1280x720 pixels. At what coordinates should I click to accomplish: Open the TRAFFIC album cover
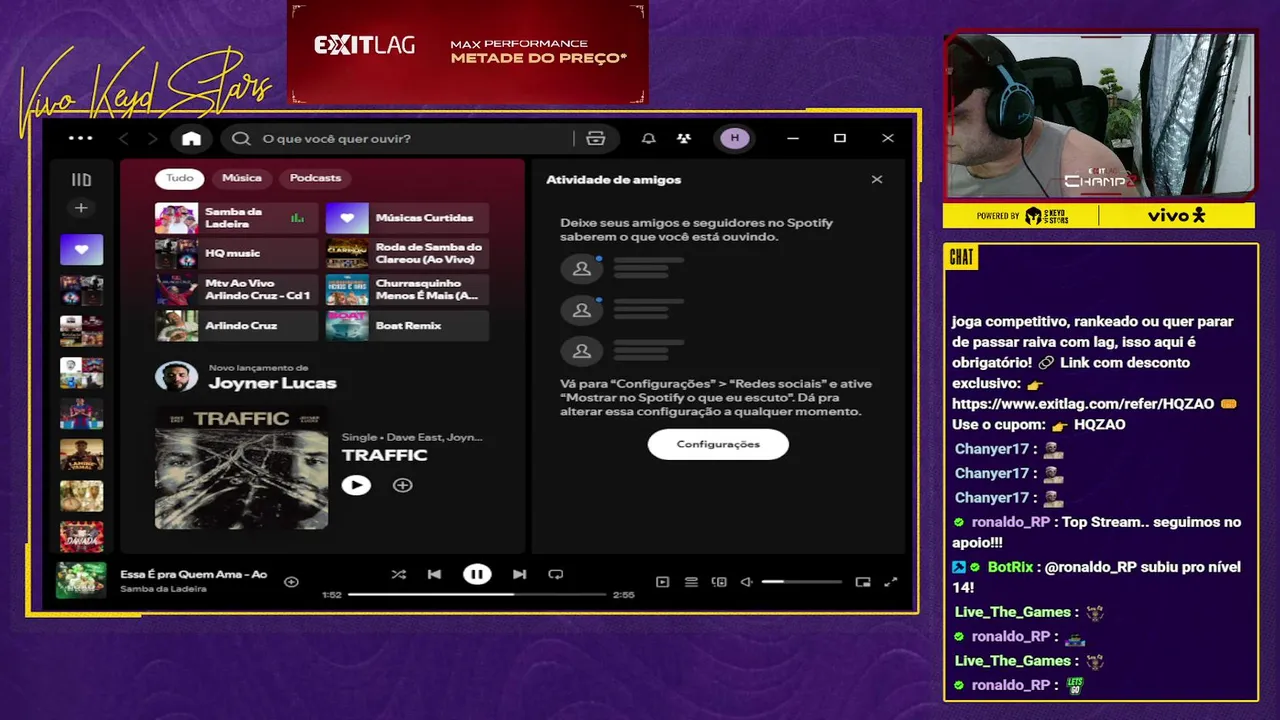241,467
